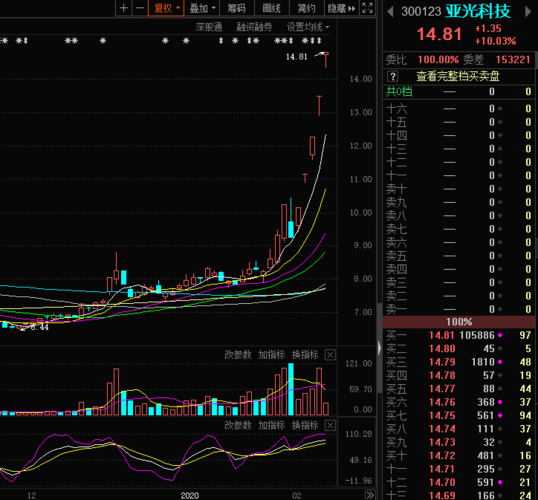538x500 pixels.
Task: Click the 2020 date axis label
Action: click(x=190, y=496)
